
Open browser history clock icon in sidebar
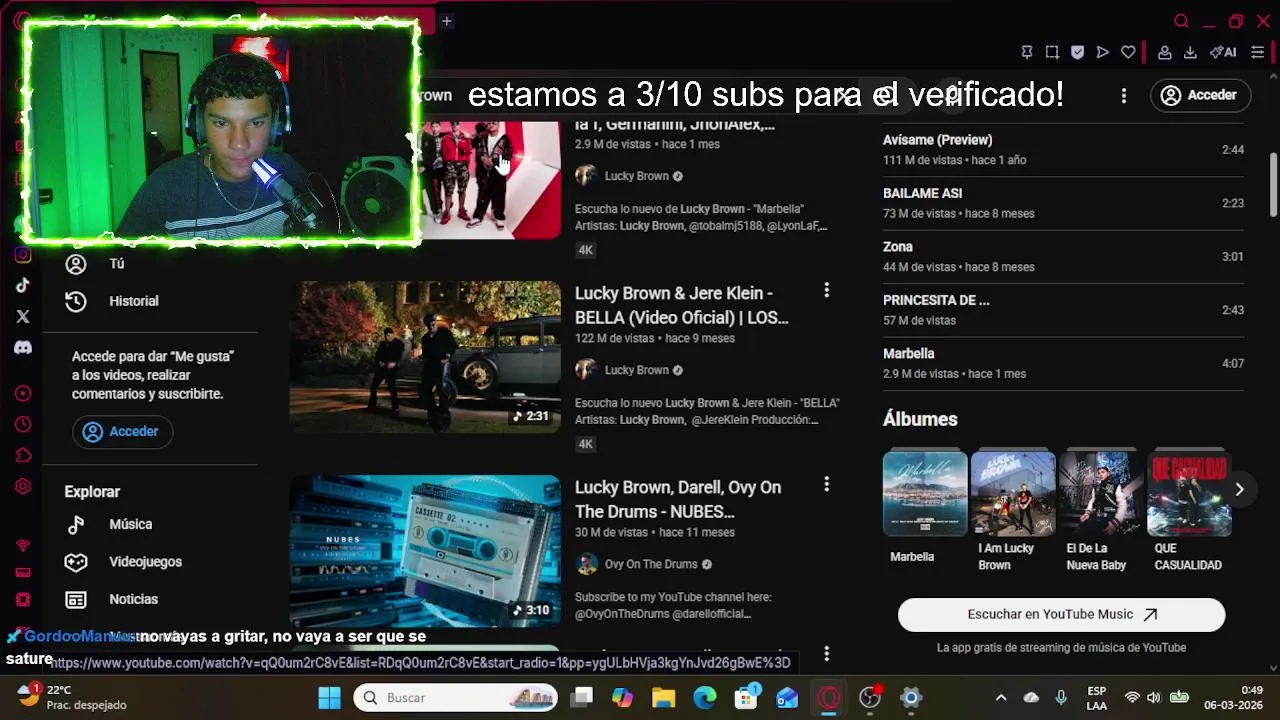point(23,424)
